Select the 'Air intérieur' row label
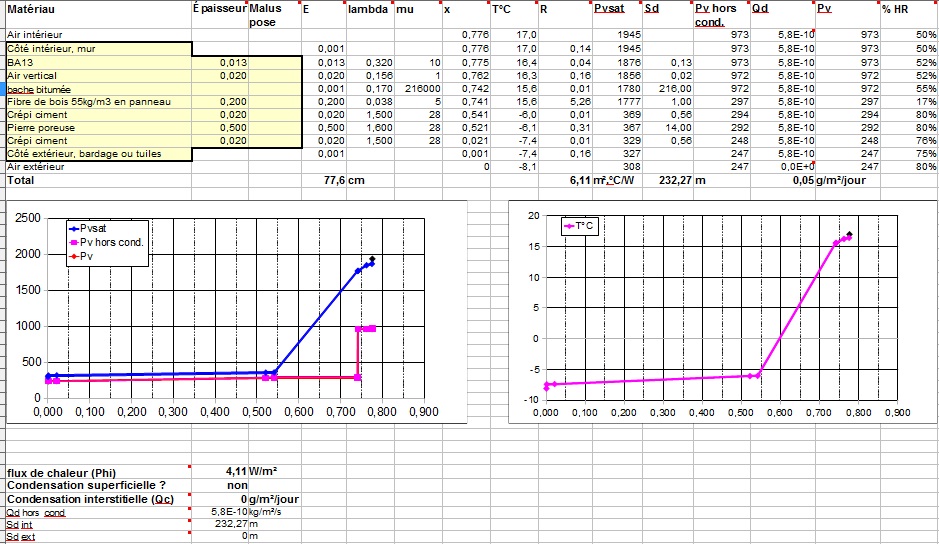This screenshot has width=939, height=544. click(99, 35)
